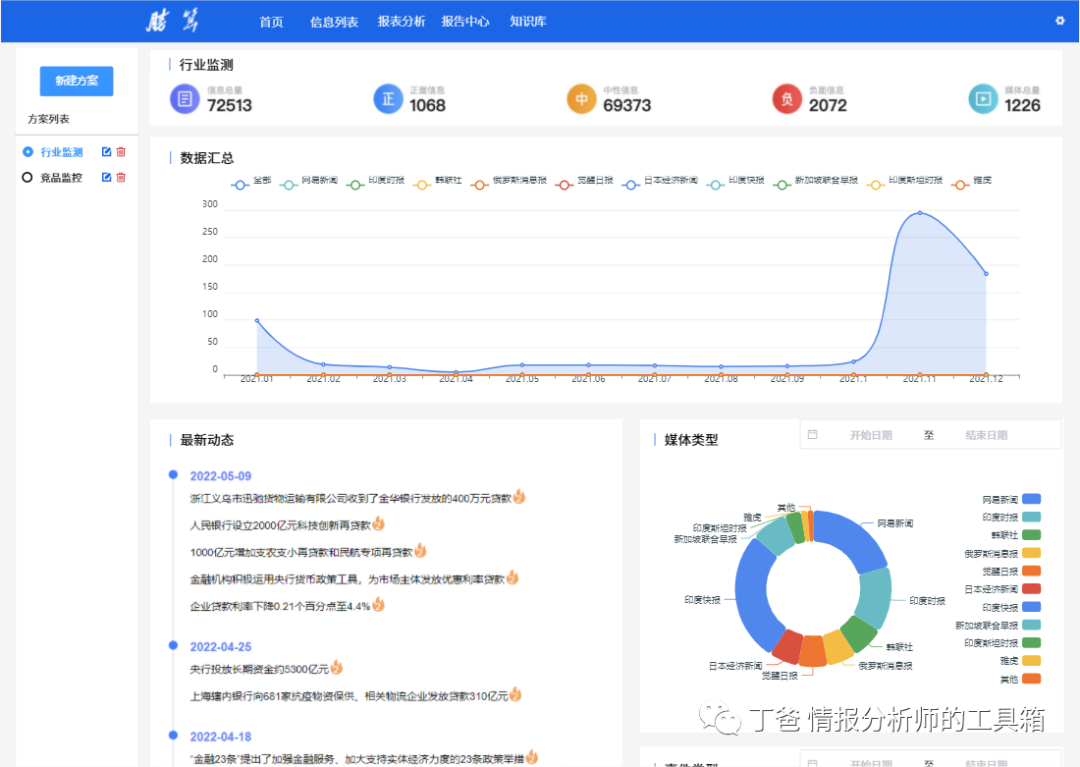Delete the 行业监测 scheme

click(x=121, y=151)
